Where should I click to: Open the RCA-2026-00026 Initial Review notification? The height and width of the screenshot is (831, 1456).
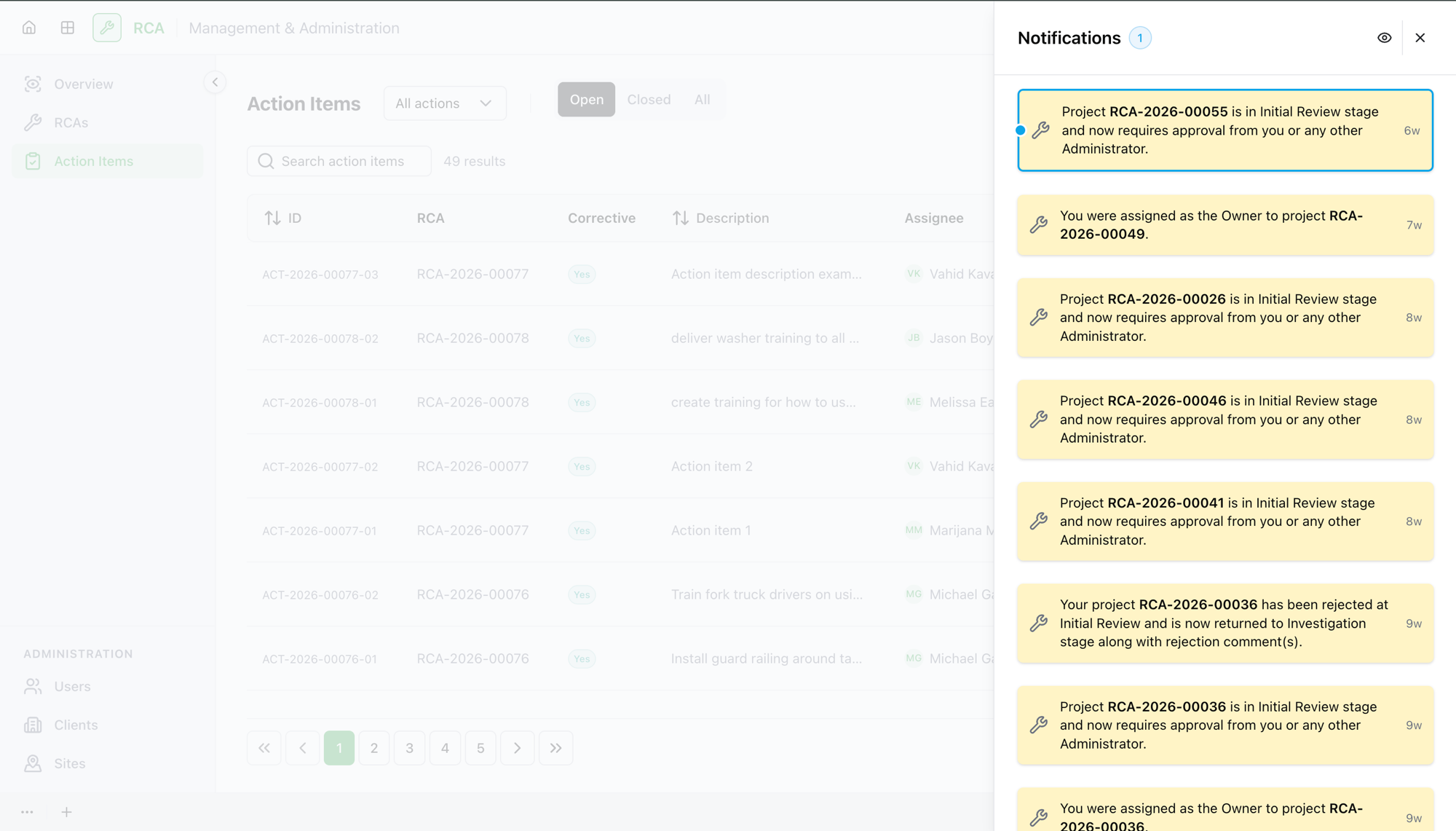pos(1225,318)
